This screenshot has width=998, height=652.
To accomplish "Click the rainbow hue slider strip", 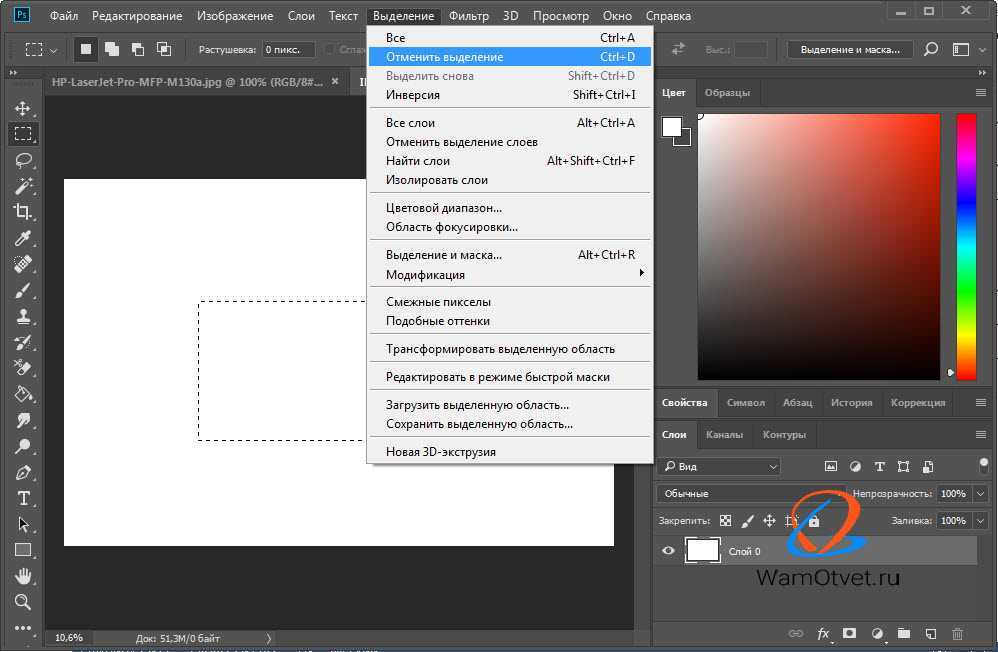I will point(966,247).
